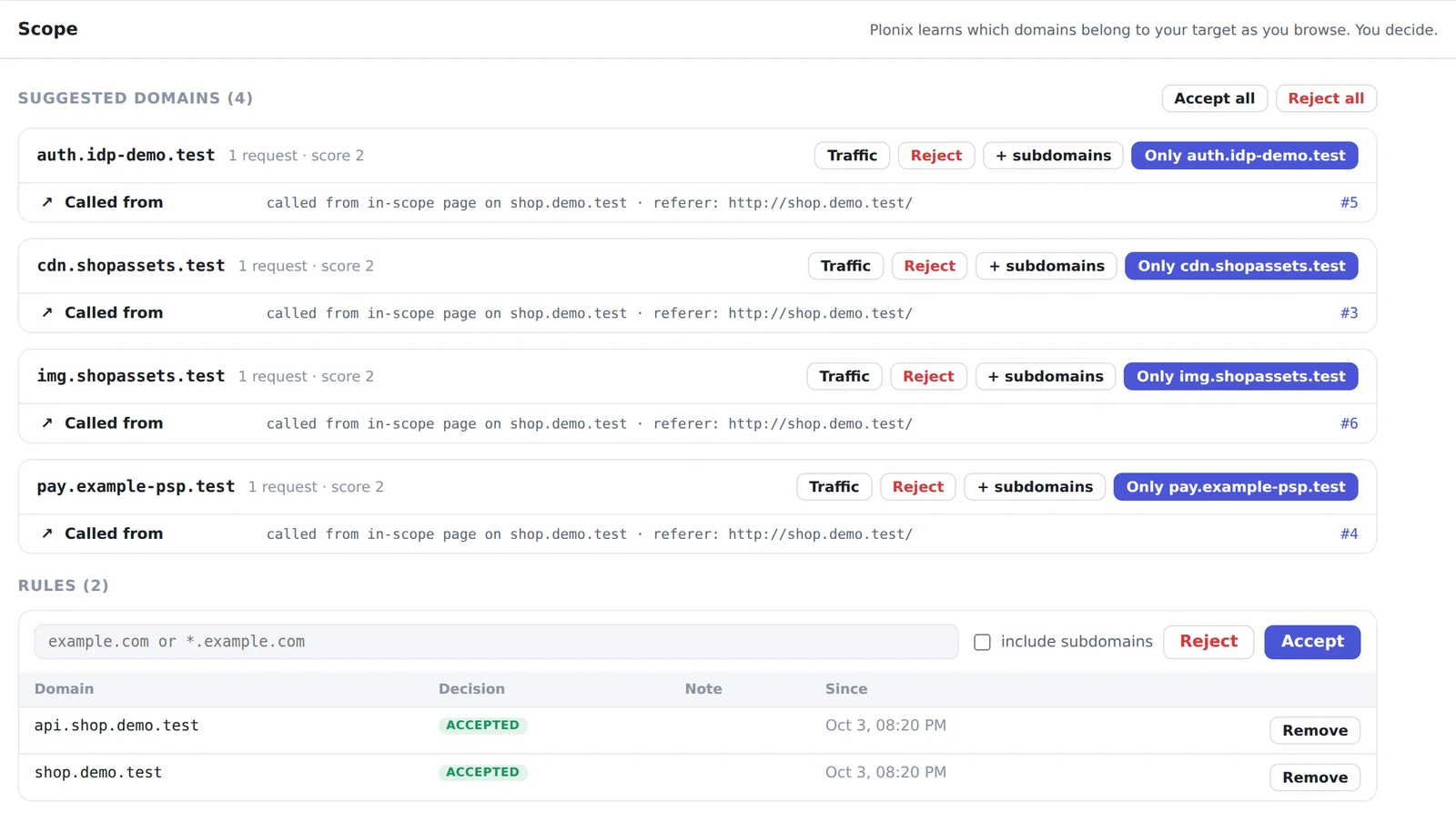Reject the auth.idp-demo.test domain
The width and height of the screenshot is (1456, 813).
pos(936,156)
